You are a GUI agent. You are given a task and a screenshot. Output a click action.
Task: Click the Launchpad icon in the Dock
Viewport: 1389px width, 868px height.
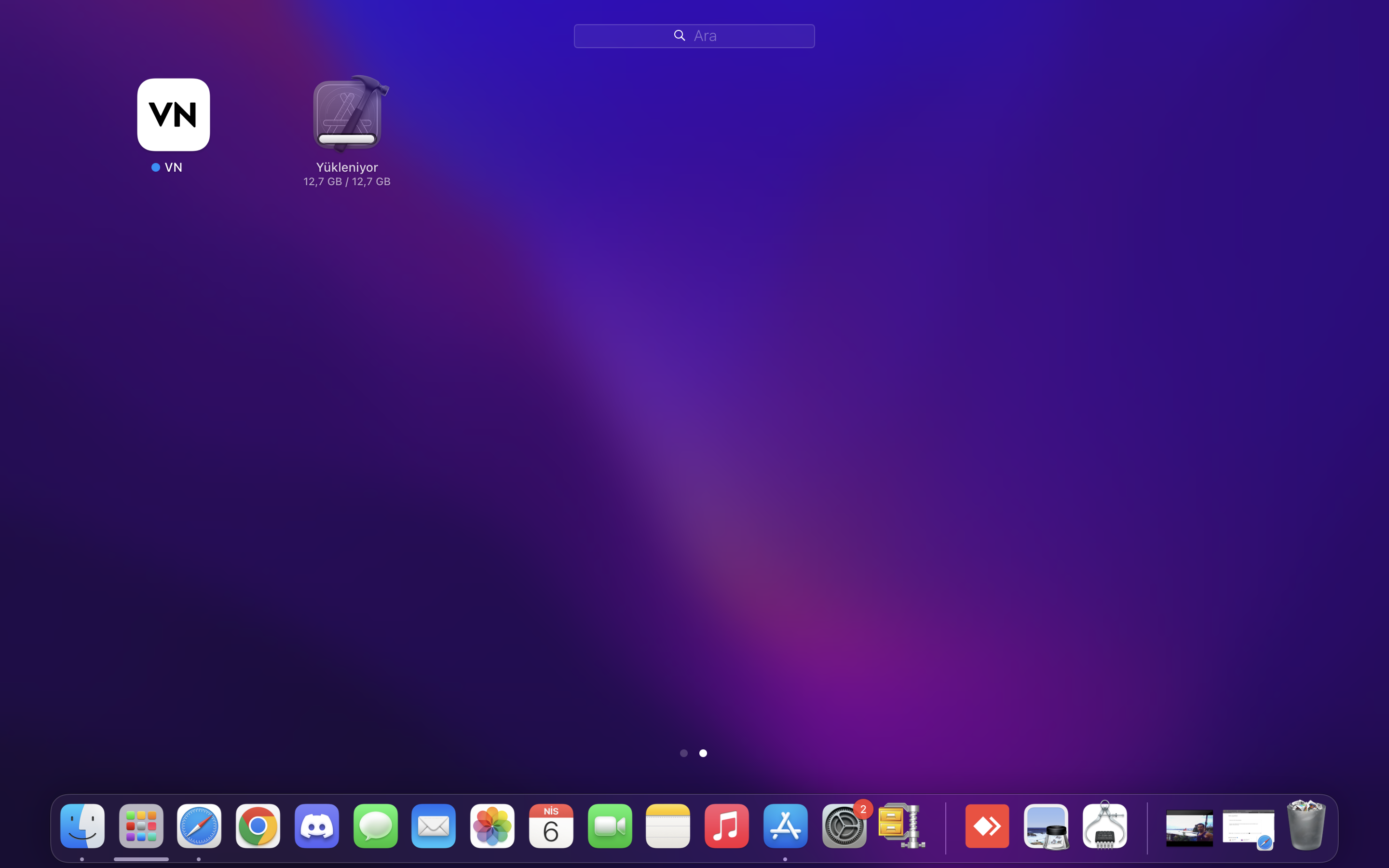[141, 826]
